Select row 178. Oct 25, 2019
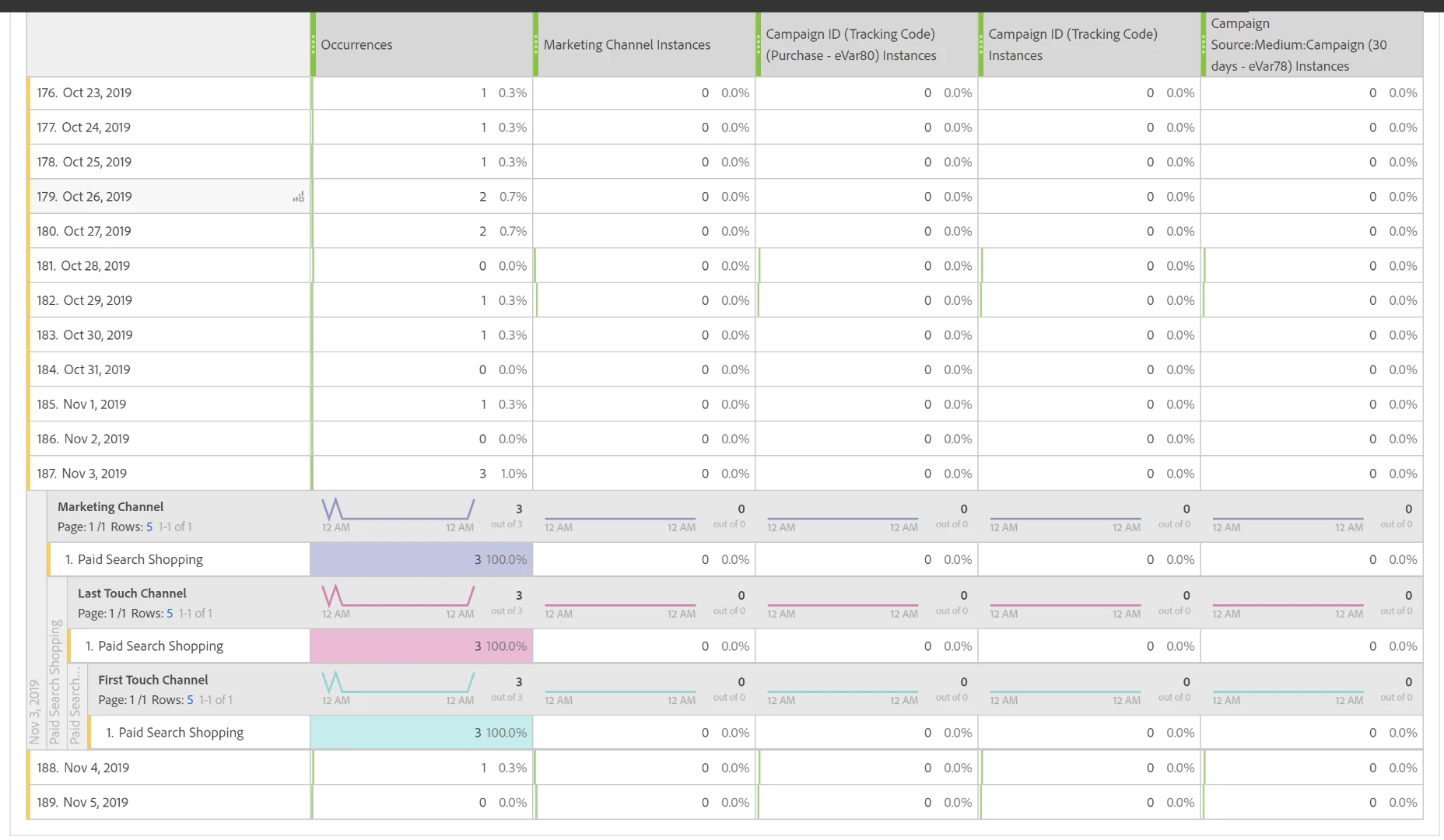Image resolution: width=1444 pixels, height=840 pixels. [169, 163]
